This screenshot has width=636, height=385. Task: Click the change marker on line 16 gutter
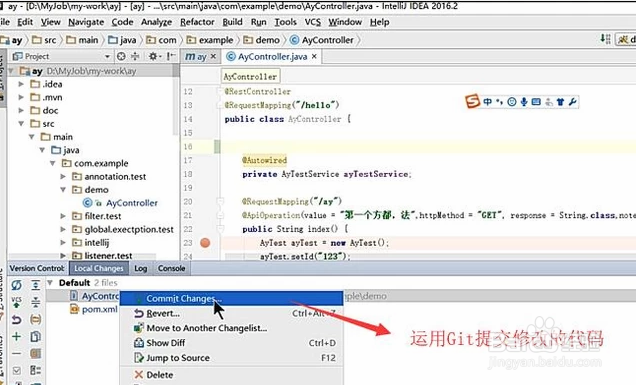click(x=217, y=146)
